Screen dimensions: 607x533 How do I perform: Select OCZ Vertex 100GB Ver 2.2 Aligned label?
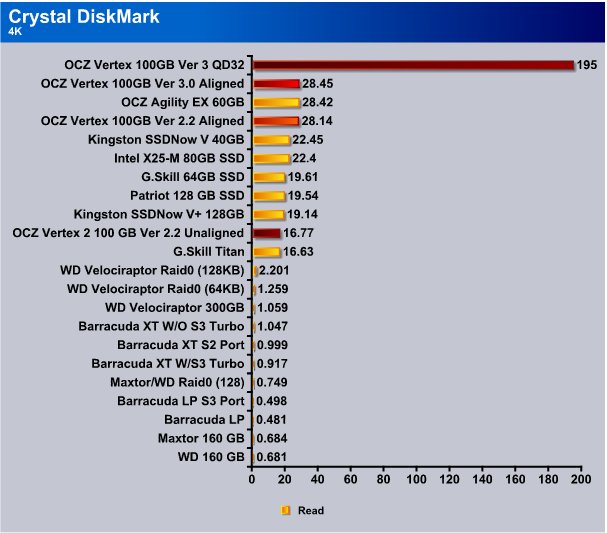[142, 121]
